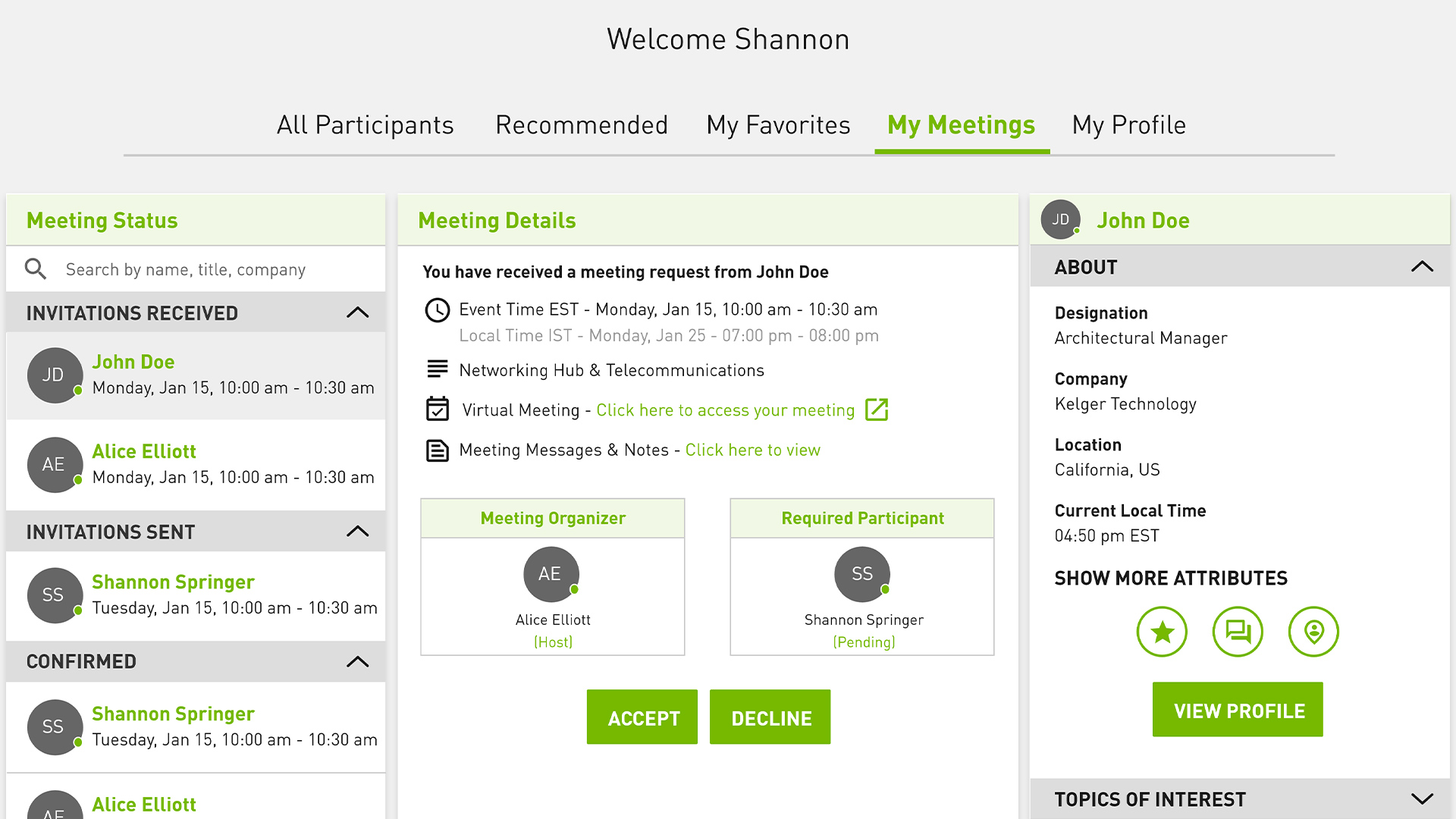Click the location pin attribute icon
1456x819 pixels.
point(1313,632)
